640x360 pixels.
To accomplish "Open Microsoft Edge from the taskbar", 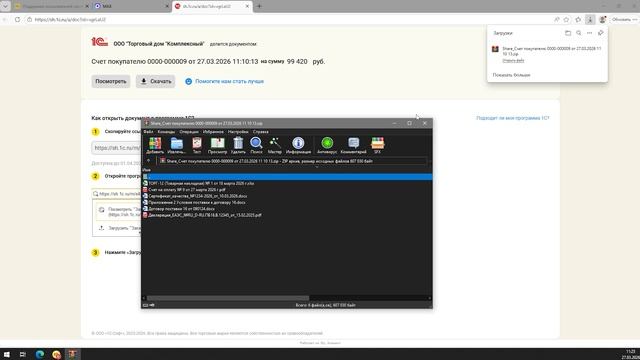I will (40, 354).
